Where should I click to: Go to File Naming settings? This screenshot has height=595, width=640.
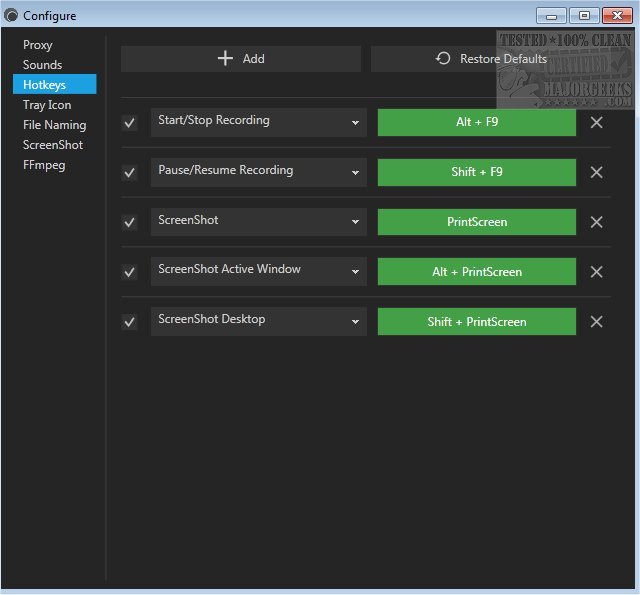[54, 125]
